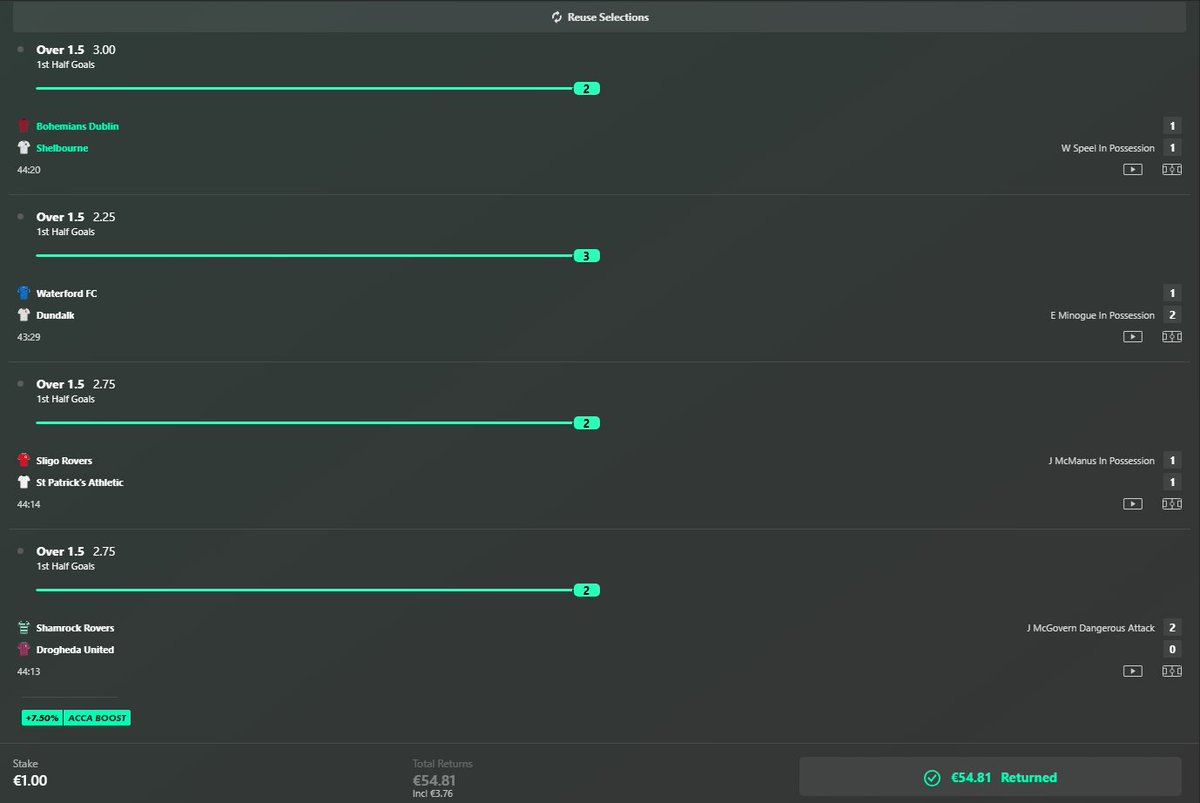Image resolution: width=1200 pixels, height=803 pixels.
Task: Open the Bohemians Dublin team link
Action: pos(78,126)
